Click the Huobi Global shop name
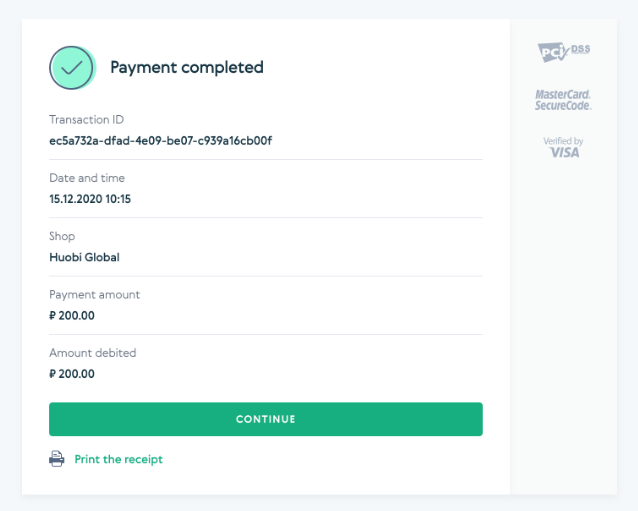Viewport: 638px width, 511px height. tap(84, 257)
